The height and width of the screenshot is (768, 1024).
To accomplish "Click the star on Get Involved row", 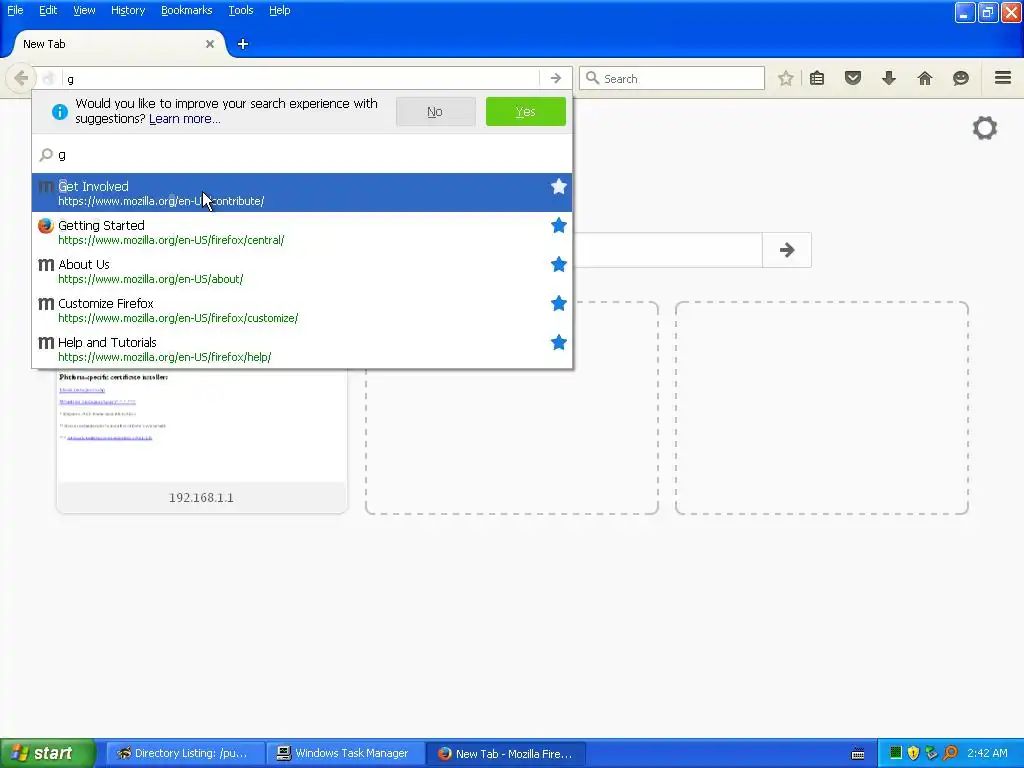I will point(558,187).
